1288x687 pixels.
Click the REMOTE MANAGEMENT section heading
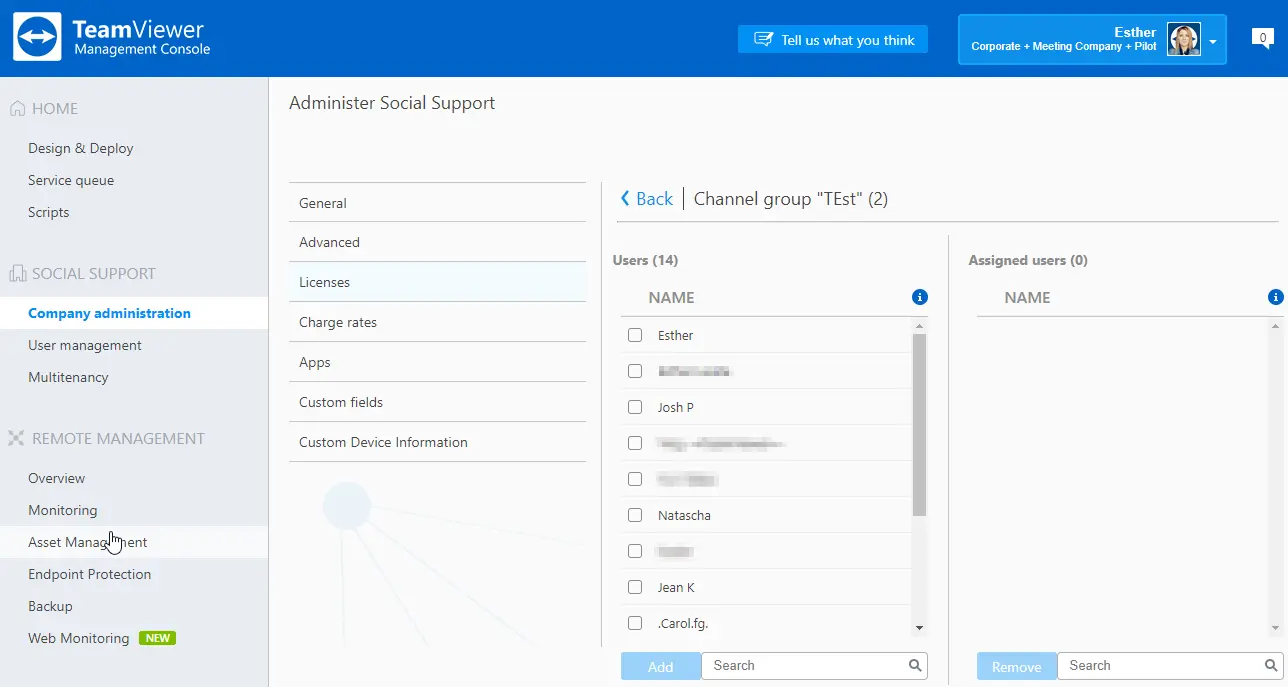point(118,438)
